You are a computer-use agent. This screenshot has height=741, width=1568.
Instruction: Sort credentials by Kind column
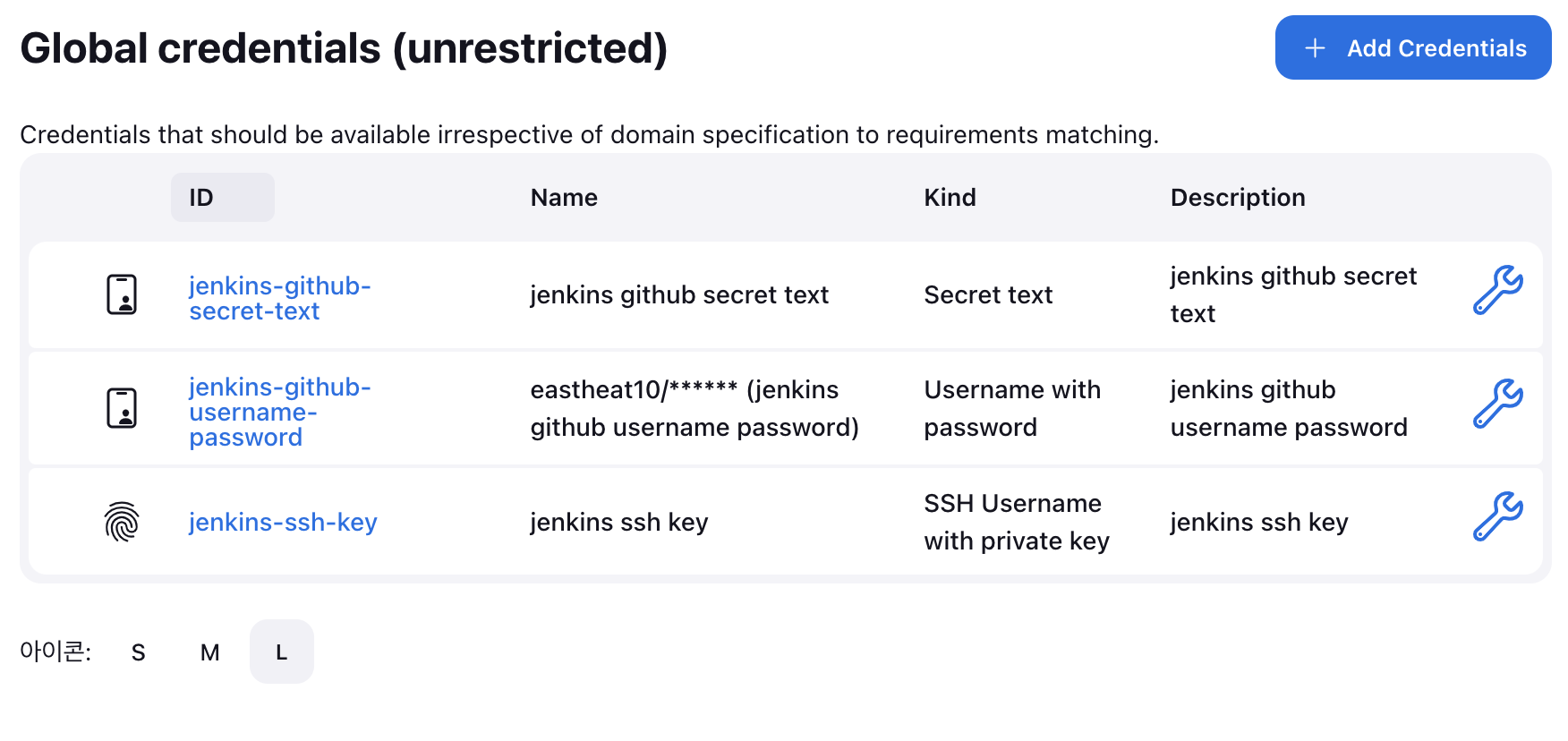point(950,198)
